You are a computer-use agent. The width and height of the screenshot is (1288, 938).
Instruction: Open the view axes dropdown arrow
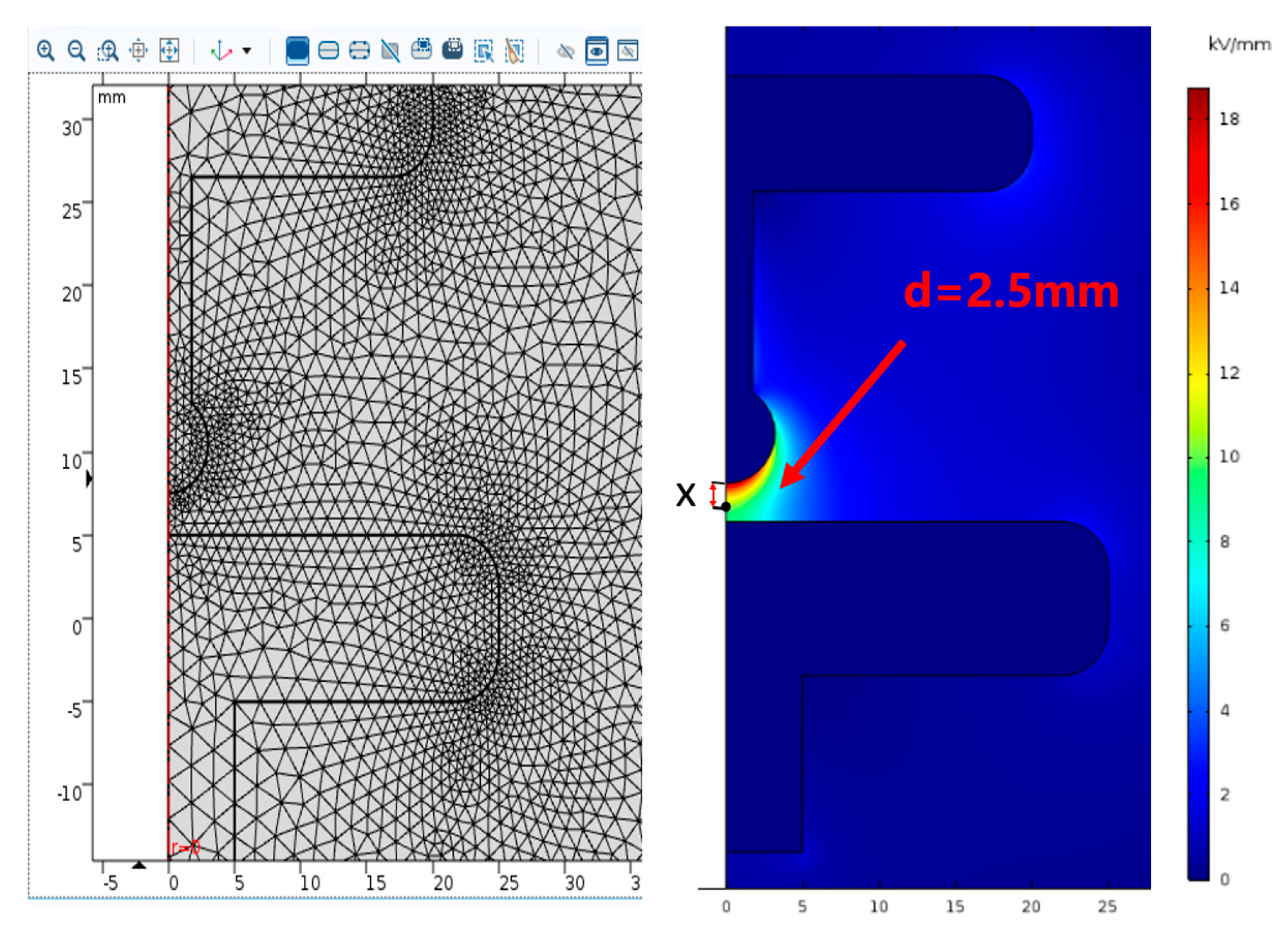[x=247, y=50]
